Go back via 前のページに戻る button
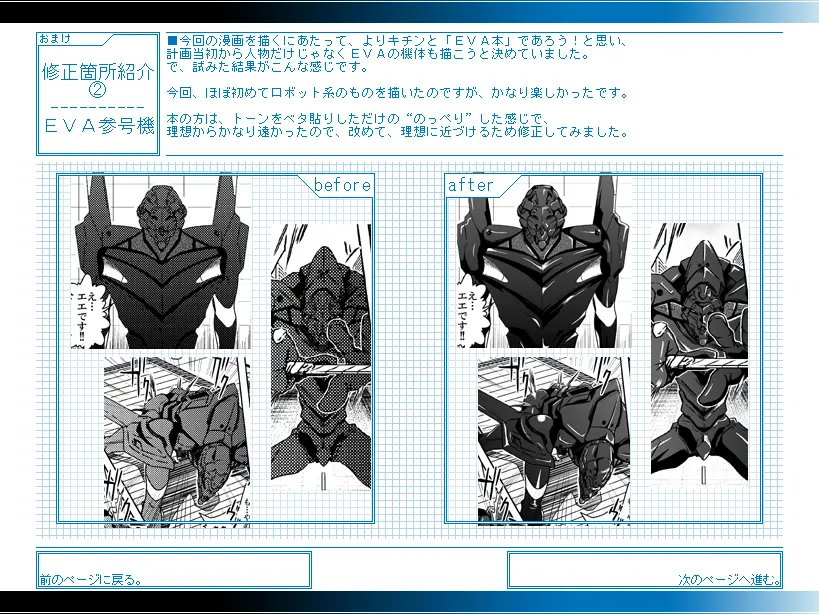This screenshot has width=819, height=614. pos(174,570)
